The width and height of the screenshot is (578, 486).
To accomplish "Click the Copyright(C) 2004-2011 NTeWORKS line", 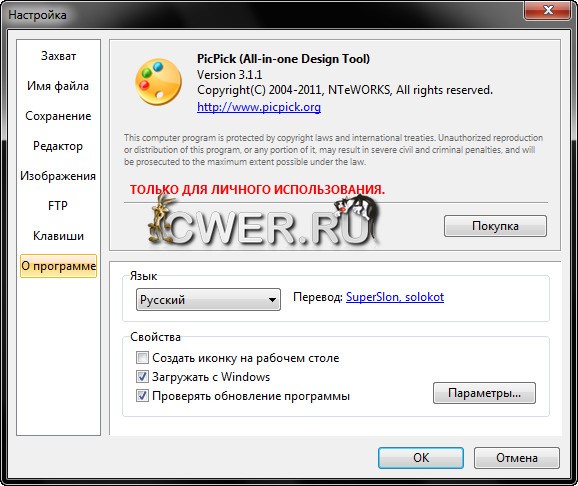I will [345, 90].
